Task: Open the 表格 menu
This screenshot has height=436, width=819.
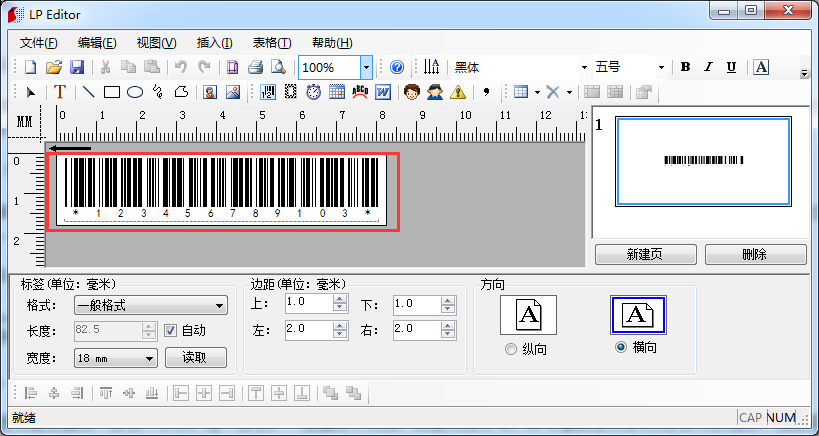Action: (271, 43)
